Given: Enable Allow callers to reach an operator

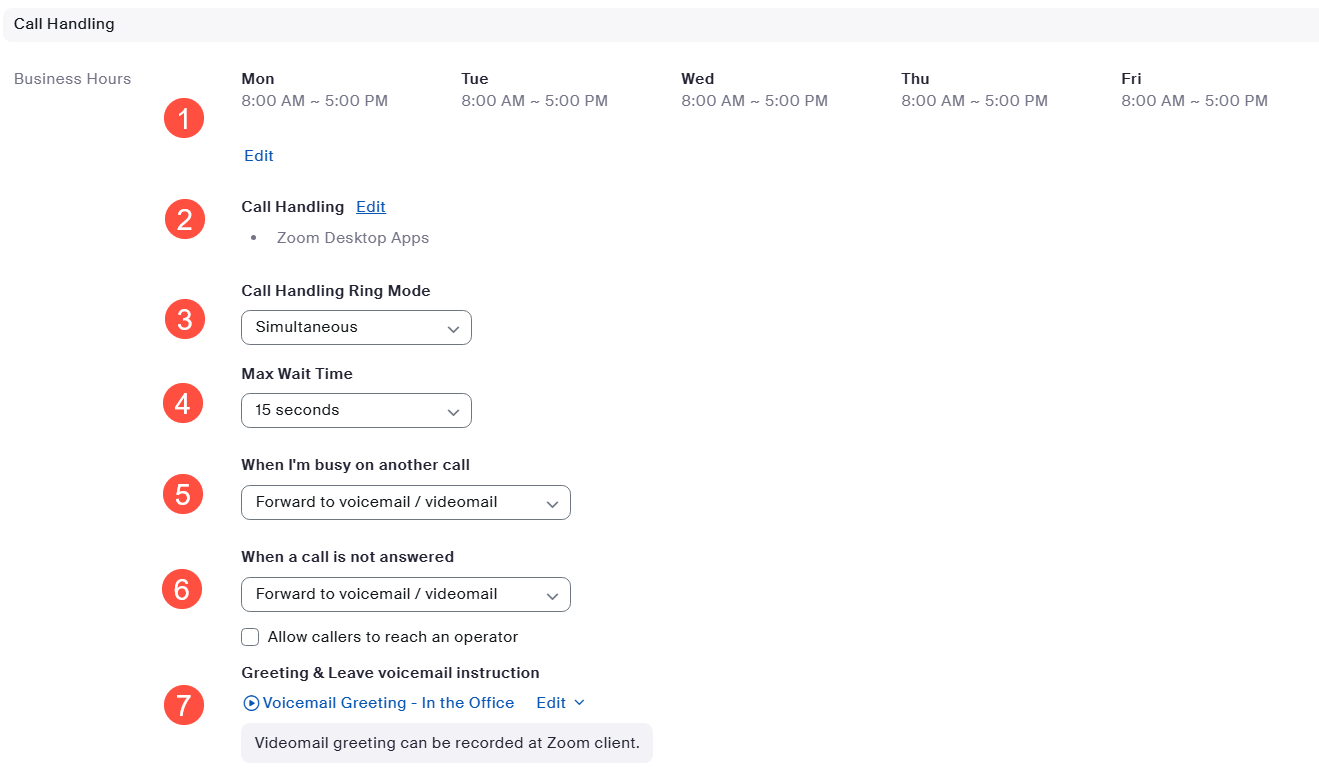Looking at the screenshot, I should coord(250,637).
